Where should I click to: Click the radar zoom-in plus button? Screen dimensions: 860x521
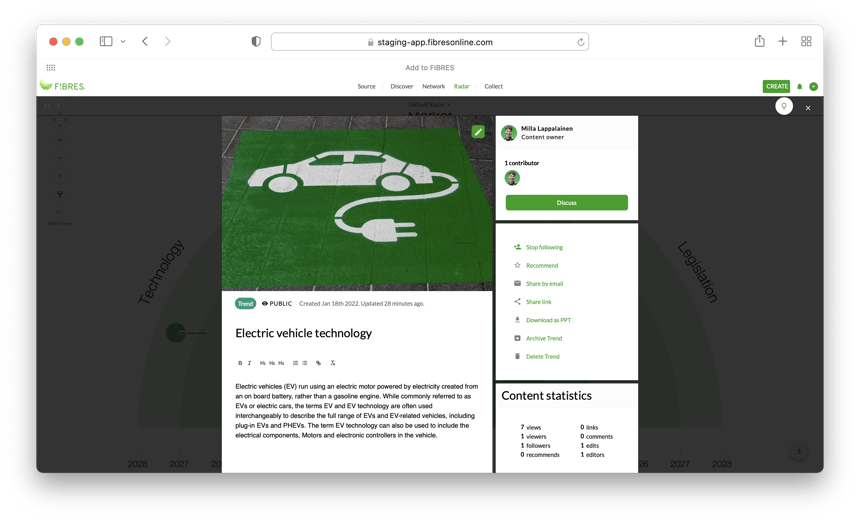coord(60,140)
